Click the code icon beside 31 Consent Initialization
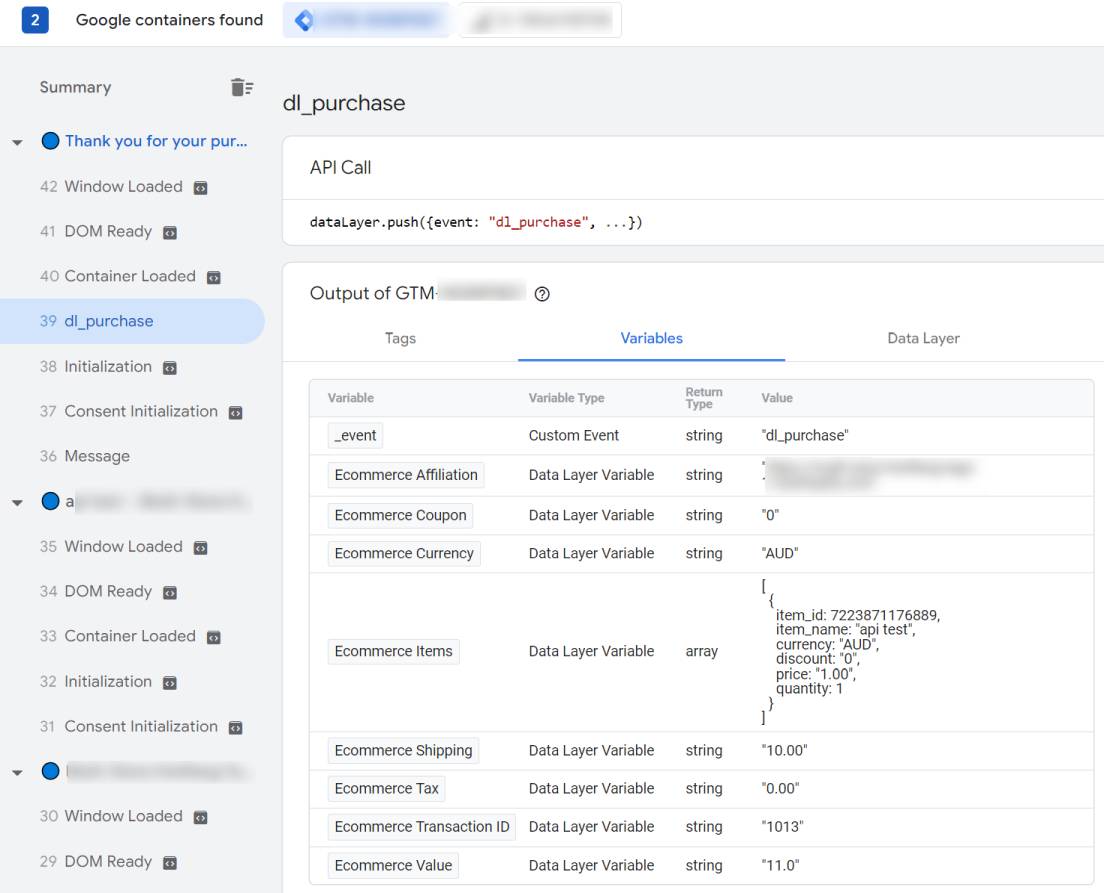This screenshot has height=893, width=1104. 236,727
